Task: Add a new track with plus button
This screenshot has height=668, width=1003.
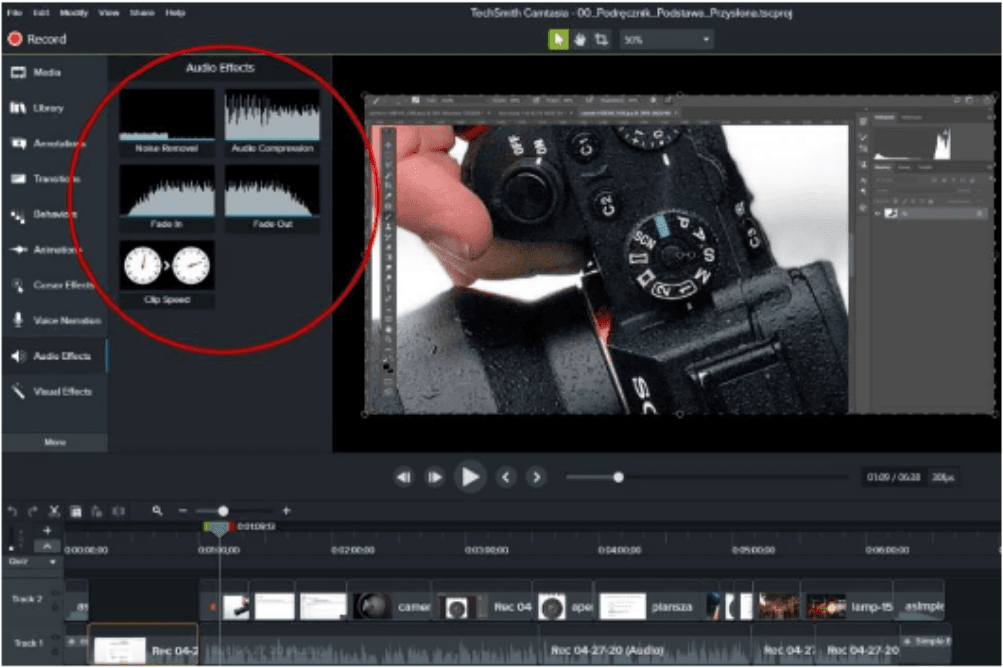Action: [x=47, y=530]
